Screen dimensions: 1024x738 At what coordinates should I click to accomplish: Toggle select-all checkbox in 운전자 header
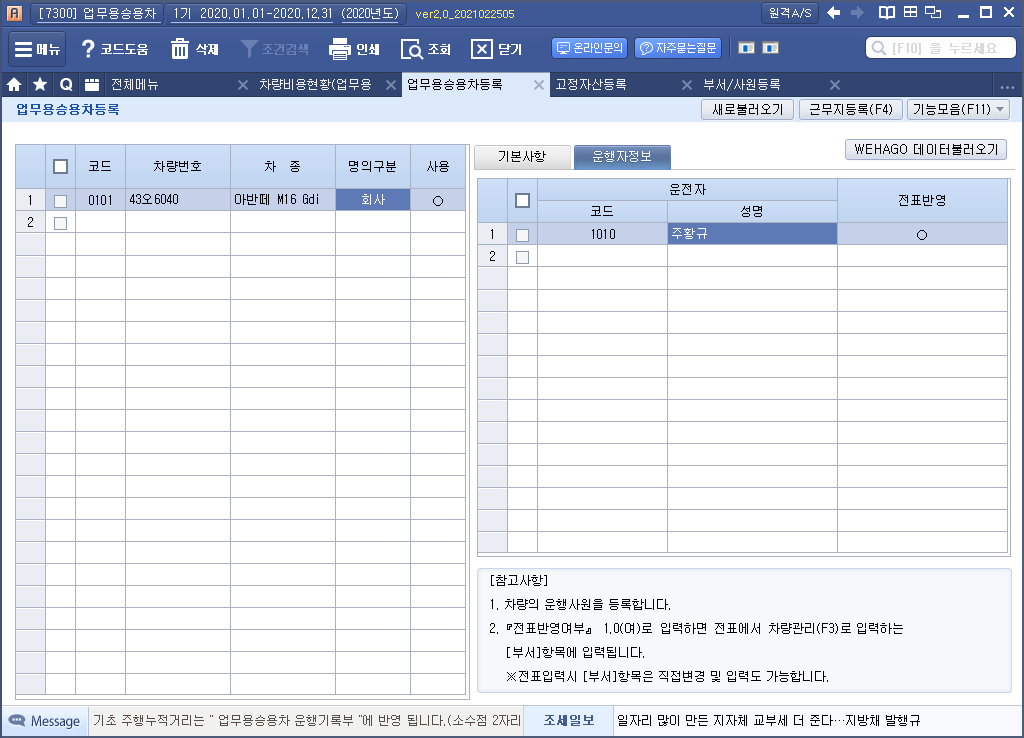point(522,201)
